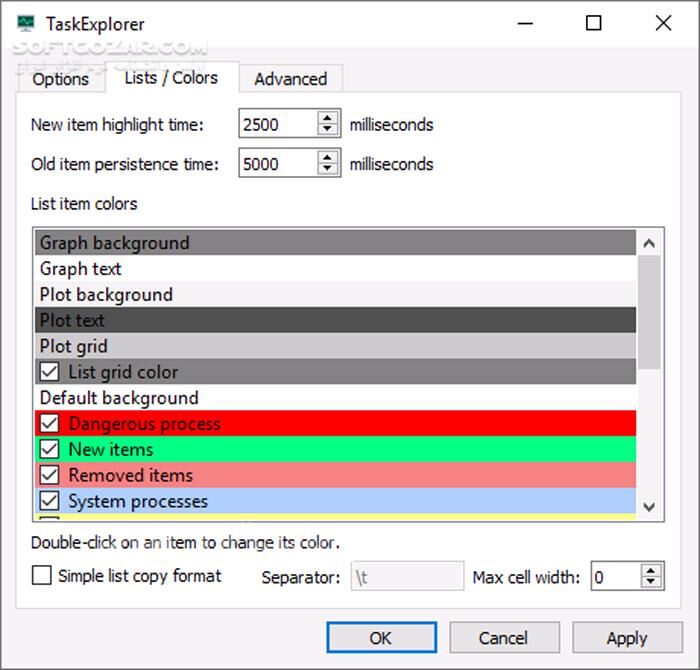Screen dimensions: 700x670
Task: Select the Graph background color row
Action: pos(335,243)
